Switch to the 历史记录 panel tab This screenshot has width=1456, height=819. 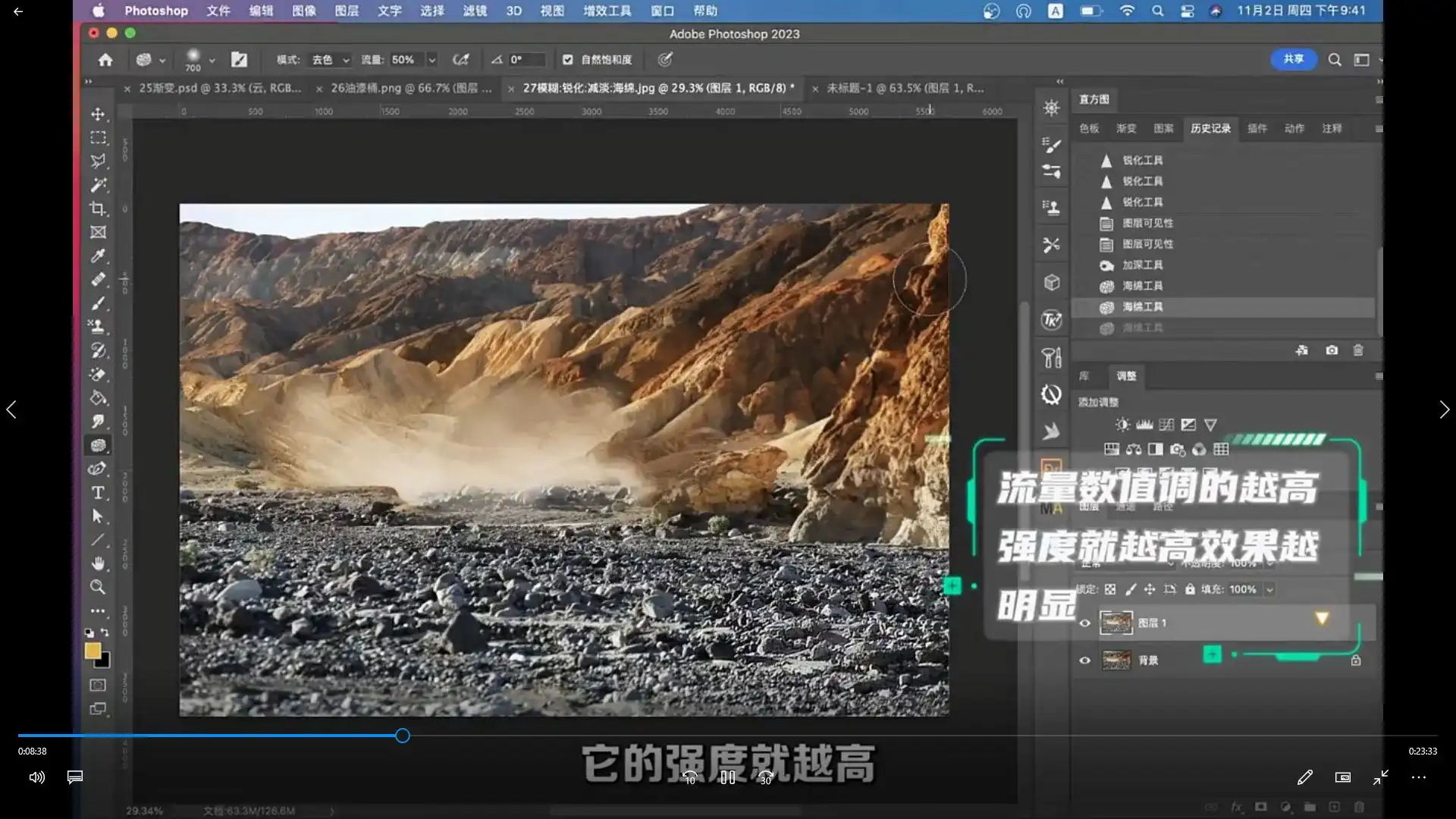tap(1210, 128)
